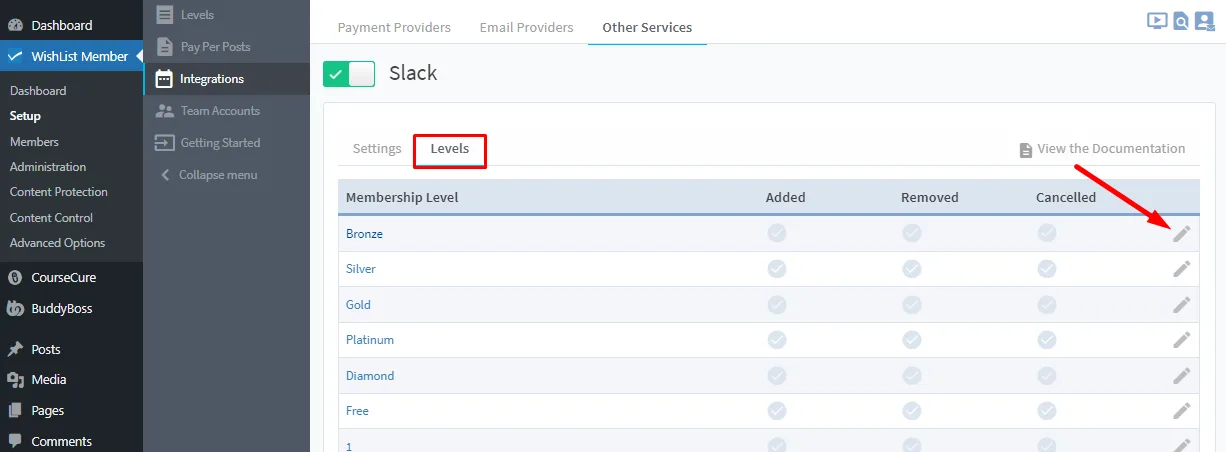Click the Silver Removed status checkmark
Image resolution: width=1226 pixels, height=452 pixels.
pyautogui.click(x=912, y=269)
